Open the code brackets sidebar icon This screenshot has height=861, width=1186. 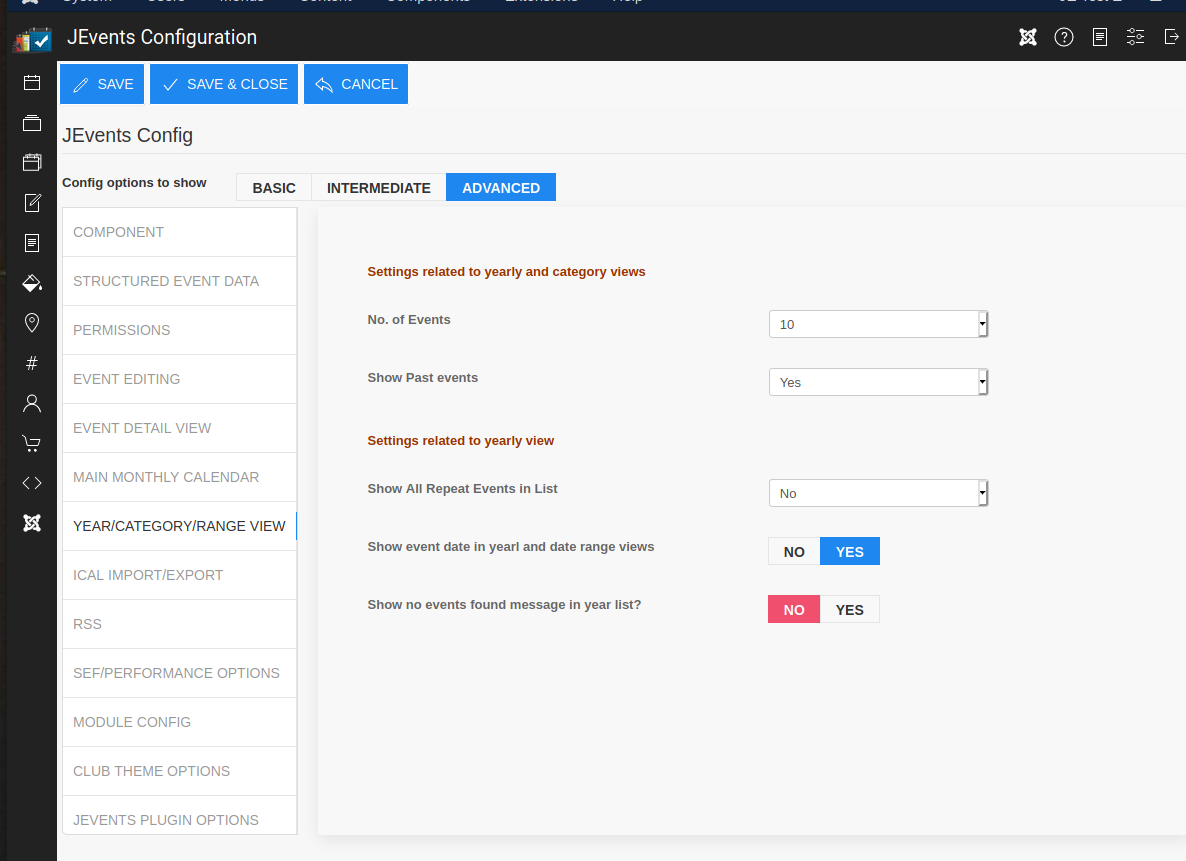click(x=32, y=483)
